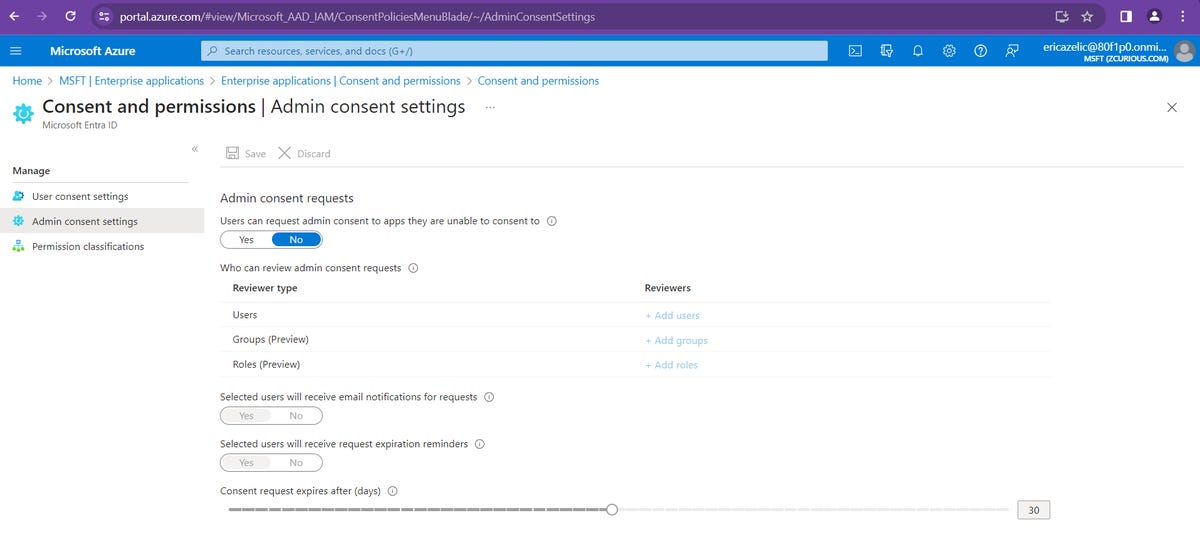1200x545 pixels.
Task: Click the consent expiry days slider handle
Action: (612, 509)
